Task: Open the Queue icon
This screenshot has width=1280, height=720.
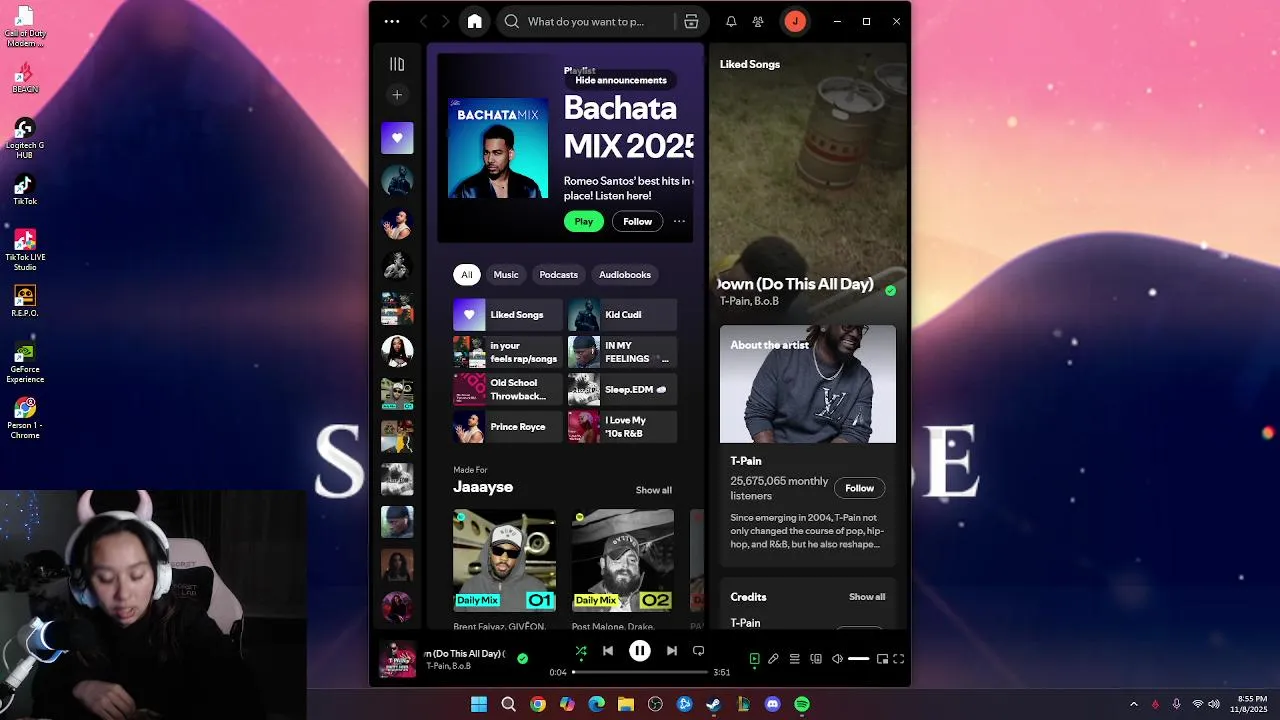Action: click(x=795, y=659)
